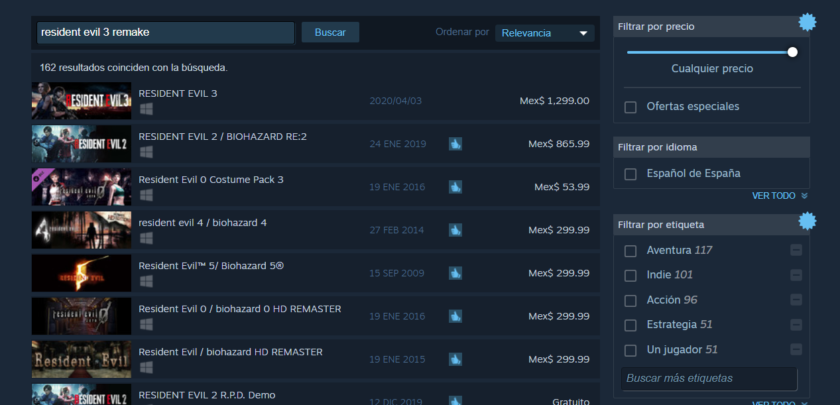Viewport: 840px width, 405px height.
Task: Click the blue gear badge on Filtrar por etiqueta
Action: pyautogui.click(x=807, y=221)
